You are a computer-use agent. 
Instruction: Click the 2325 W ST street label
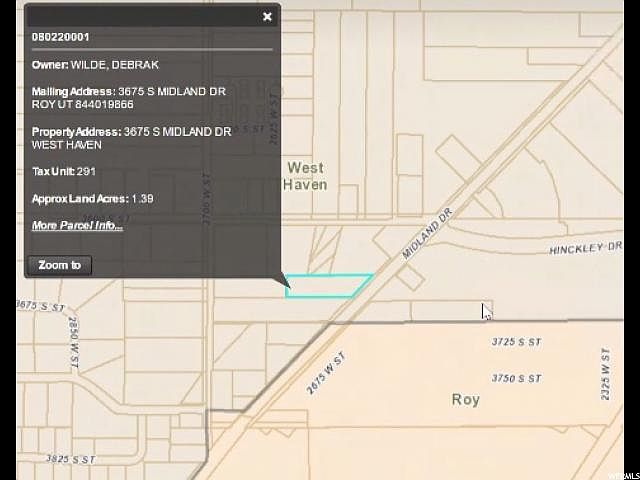pyautogui.click(x=605, y=373)
